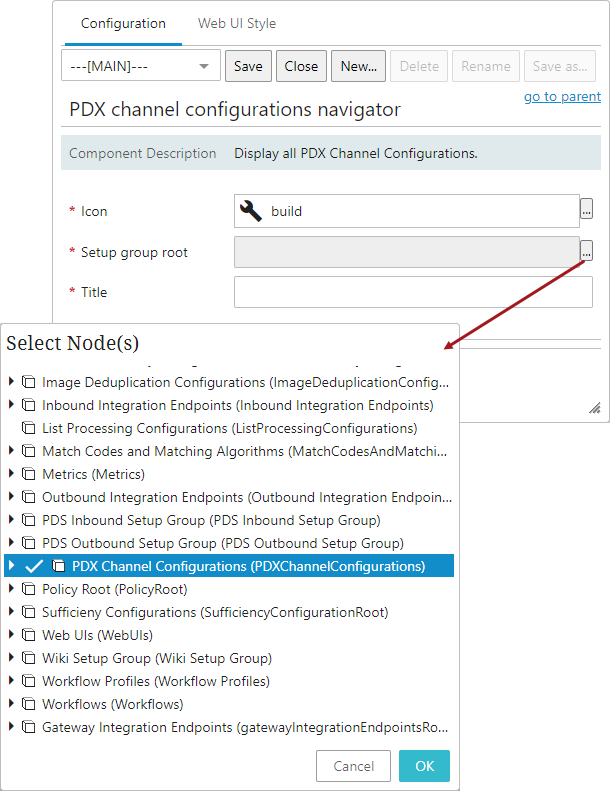Switch to the Web UI Style tab
This screenshot has height=791, width=610.
click(x=237, y=23)
